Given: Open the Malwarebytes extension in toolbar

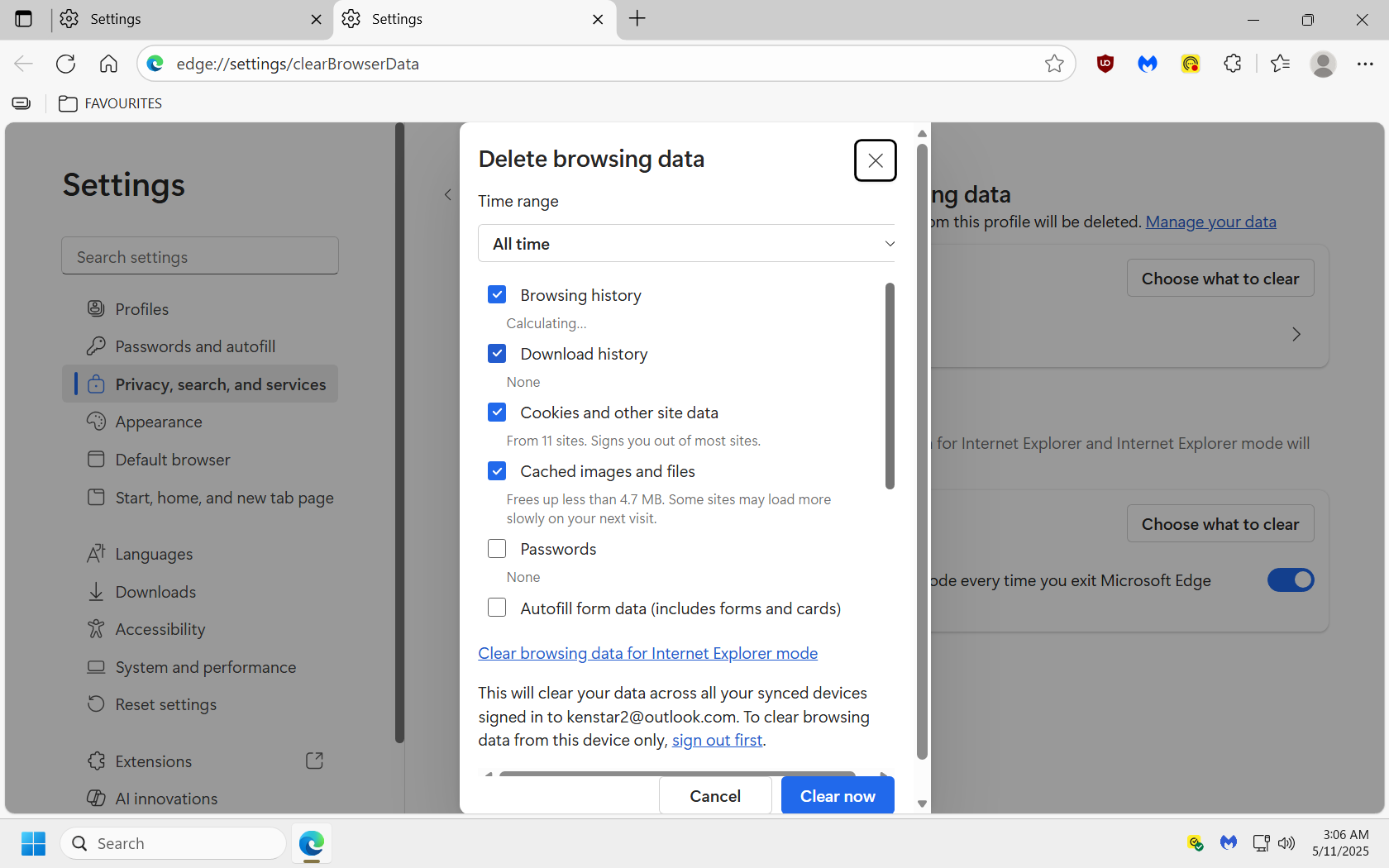Looking at the screenshot, I should (x=1148, y=64).
